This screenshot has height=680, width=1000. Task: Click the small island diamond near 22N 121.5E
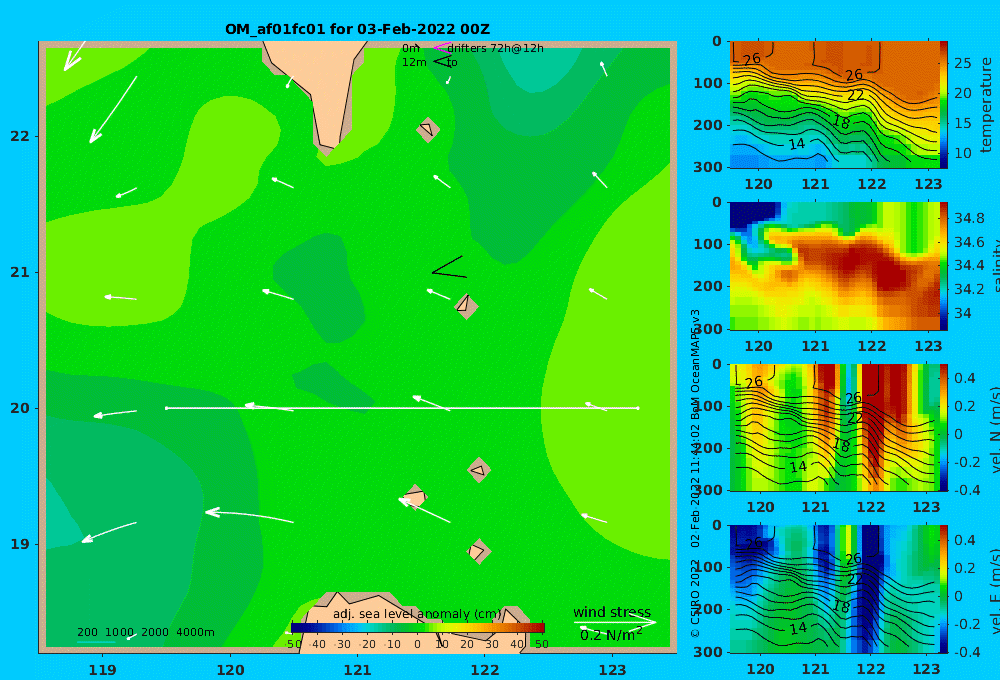click(x=428, y=129)
